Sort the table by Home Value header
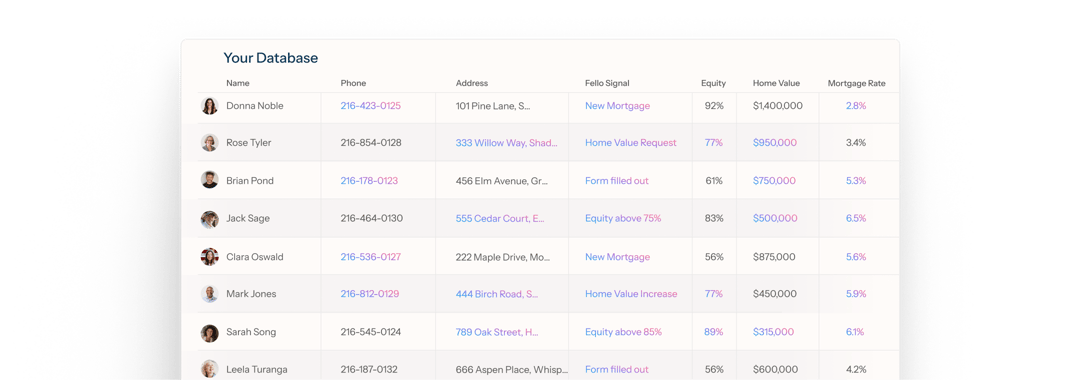 click(776, 83)
